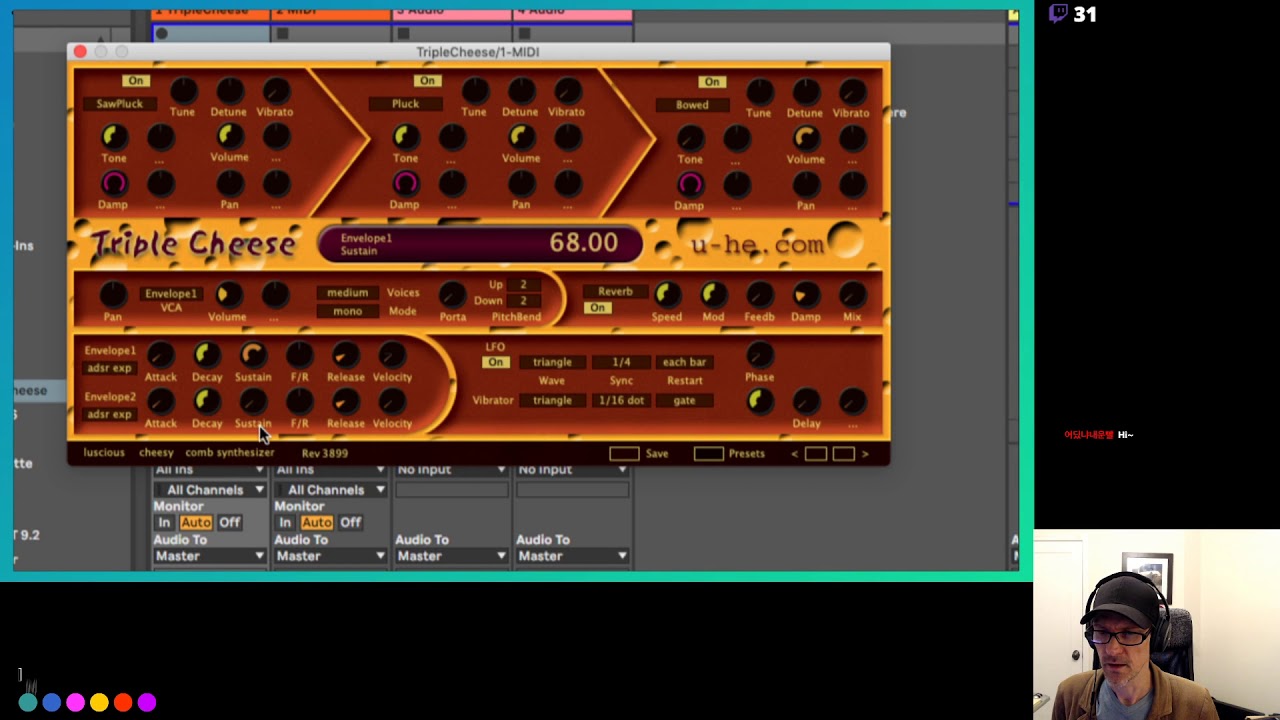1280x720 pixels.
Task: Open the SawPluck oscillator type selector
Action: tap(119, 104)
